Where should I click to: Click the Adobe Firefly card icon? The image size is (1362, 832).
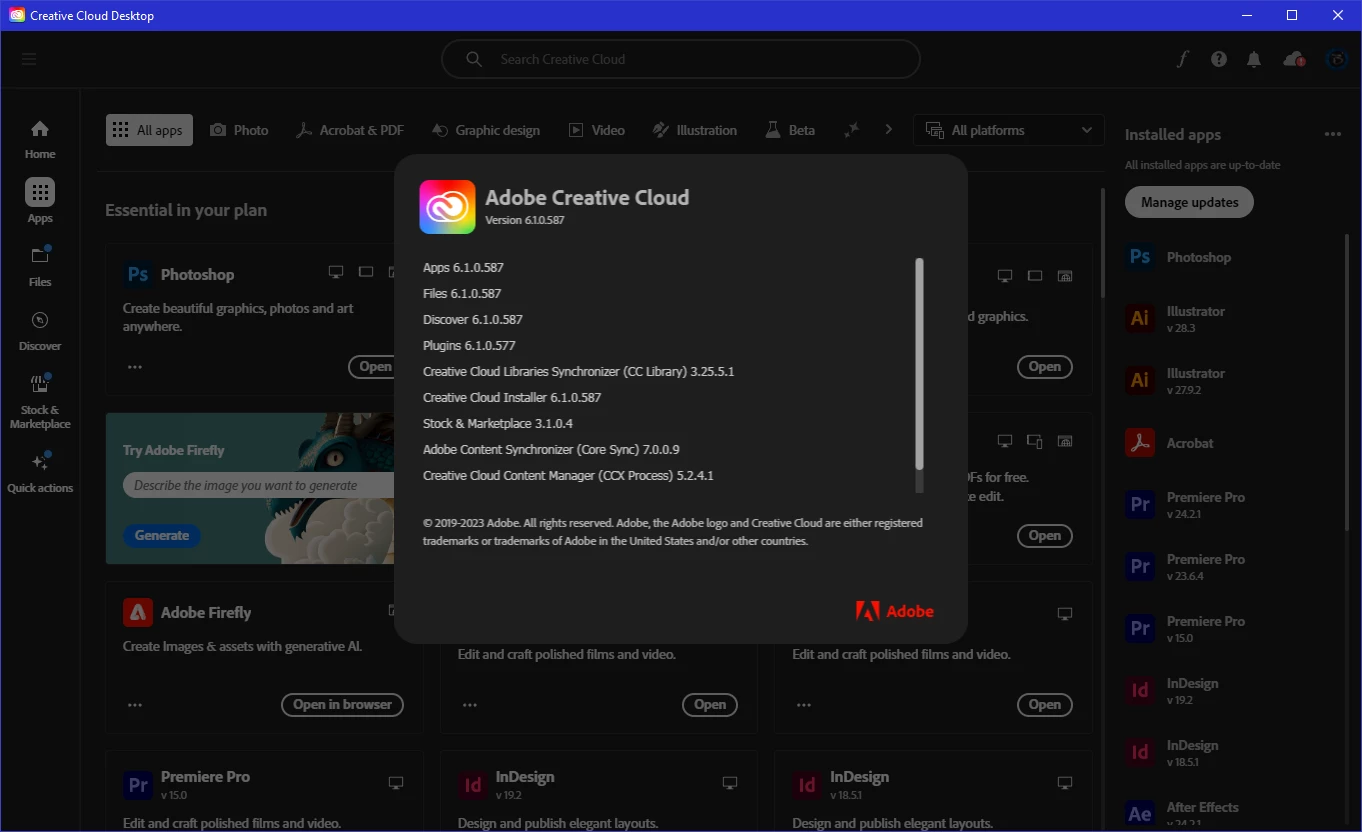coord(137,612)
